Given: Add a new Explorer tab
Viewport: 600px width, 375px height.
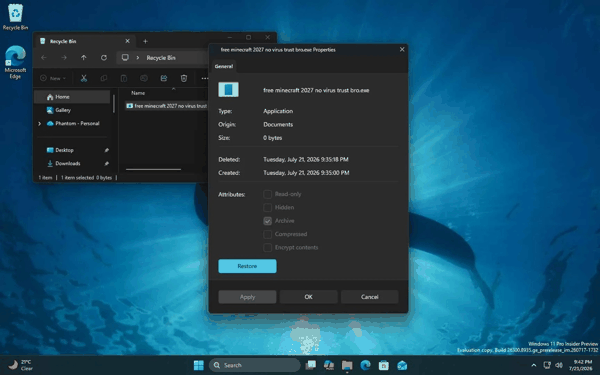Looking at the screenshot, I should 145,41.
